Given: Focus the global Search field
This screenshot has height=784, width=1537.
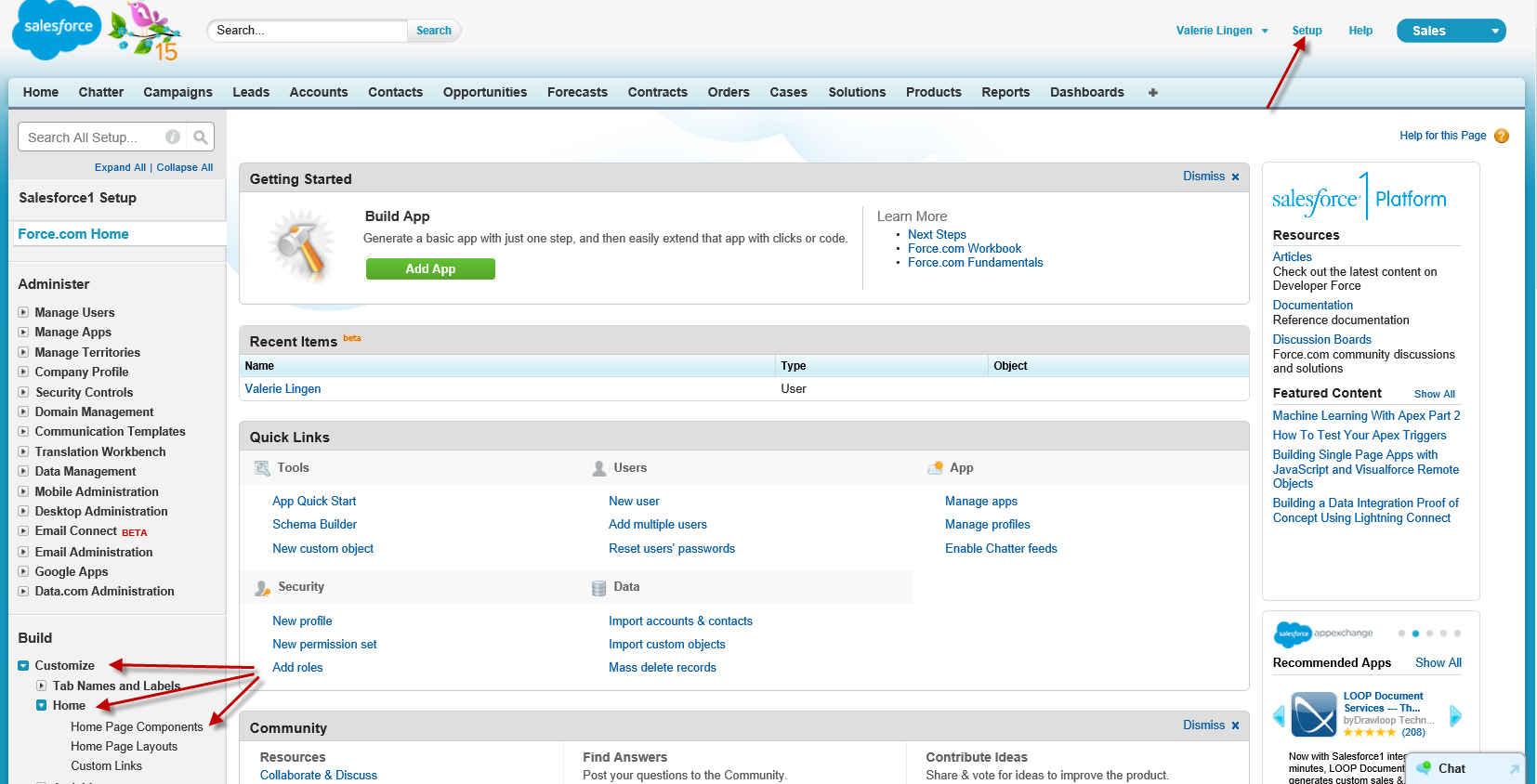Looking at the screenshot, I should (308, 31).
